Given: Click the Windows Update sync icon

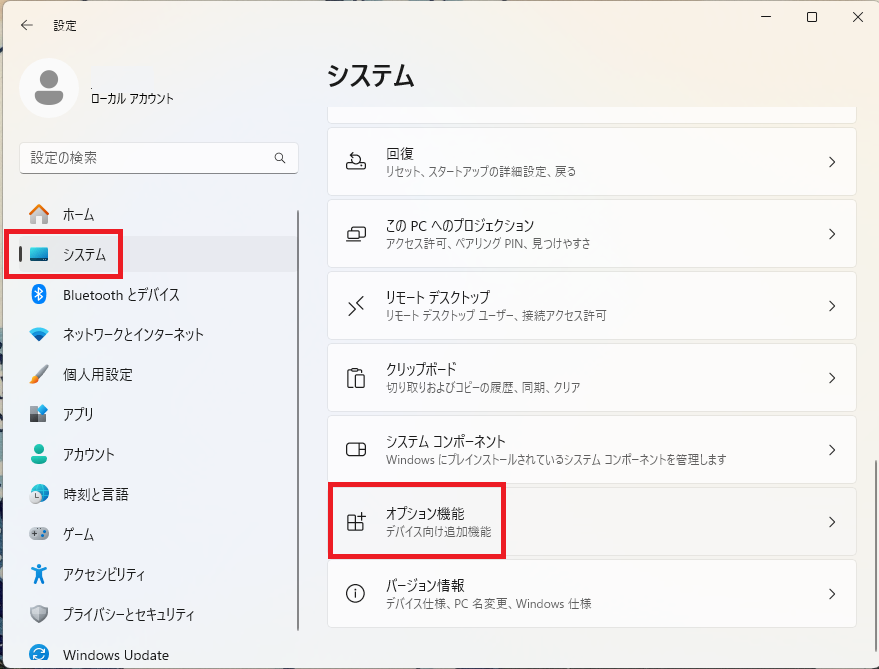Looking at the screenshot, I should coord(39,653).
